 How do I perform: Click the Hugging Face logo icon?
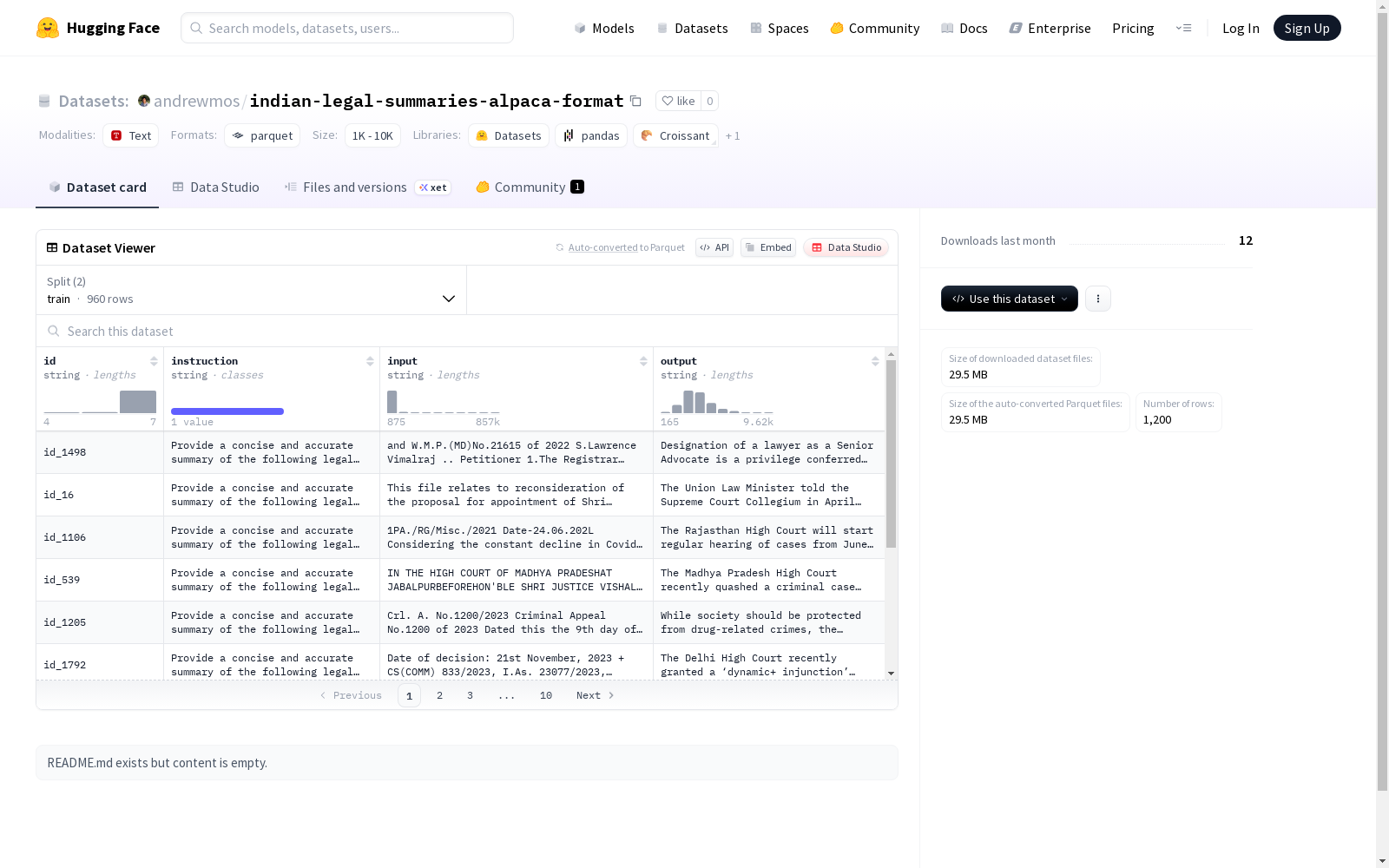pos(48,28)
